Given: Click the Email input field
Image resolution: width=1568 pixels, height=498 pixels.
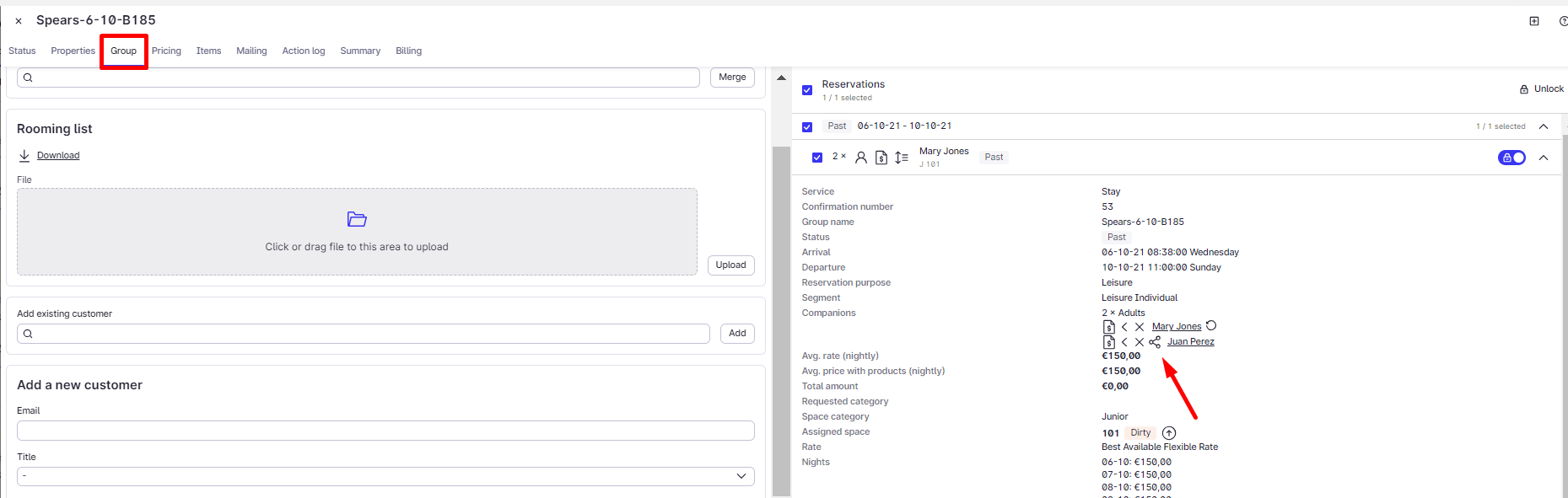Looking at the screenshot, I should pyautogui.click(x=385, y=431).
